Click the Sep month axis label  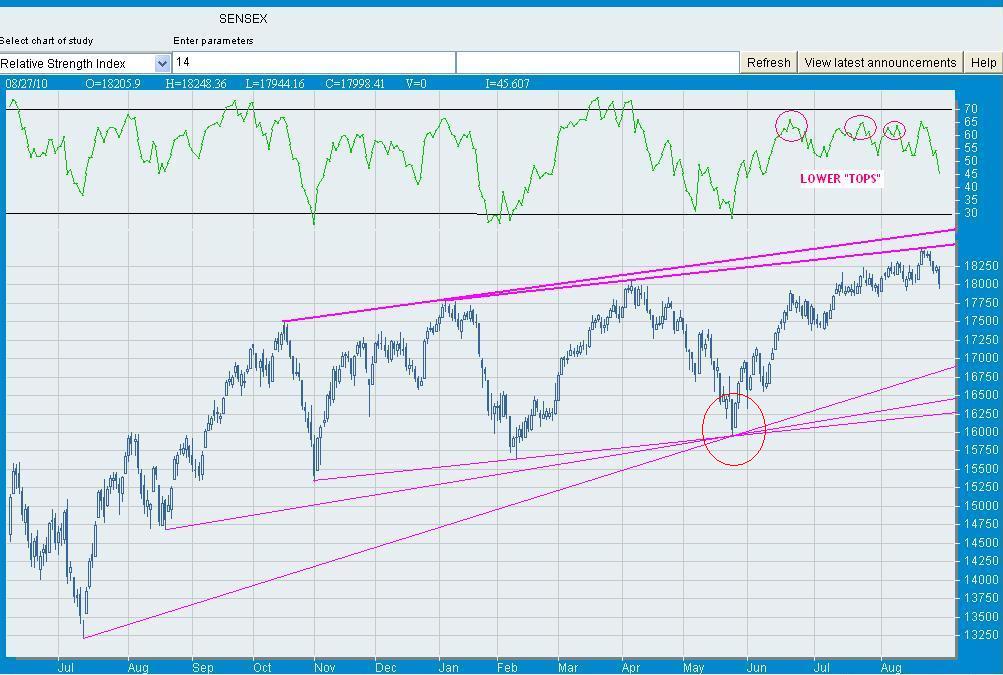point(203,668)
